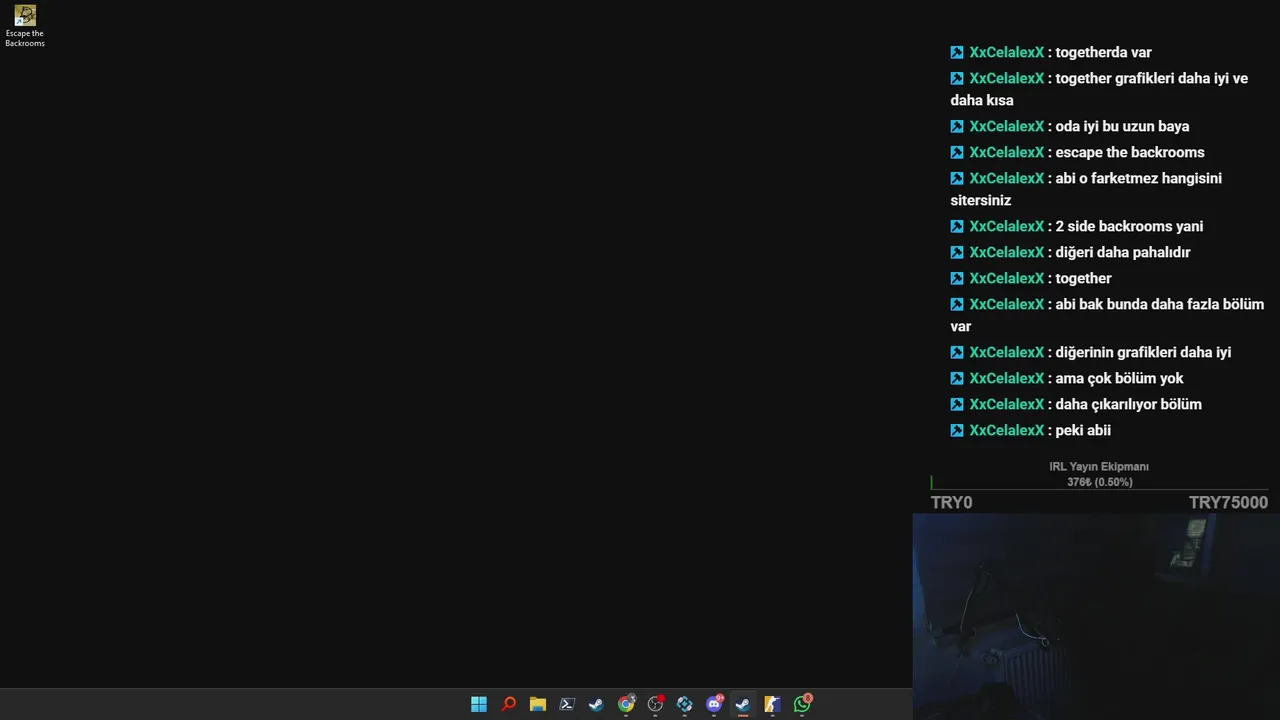Click the TRY75000 goal target label

point(1228,503)
